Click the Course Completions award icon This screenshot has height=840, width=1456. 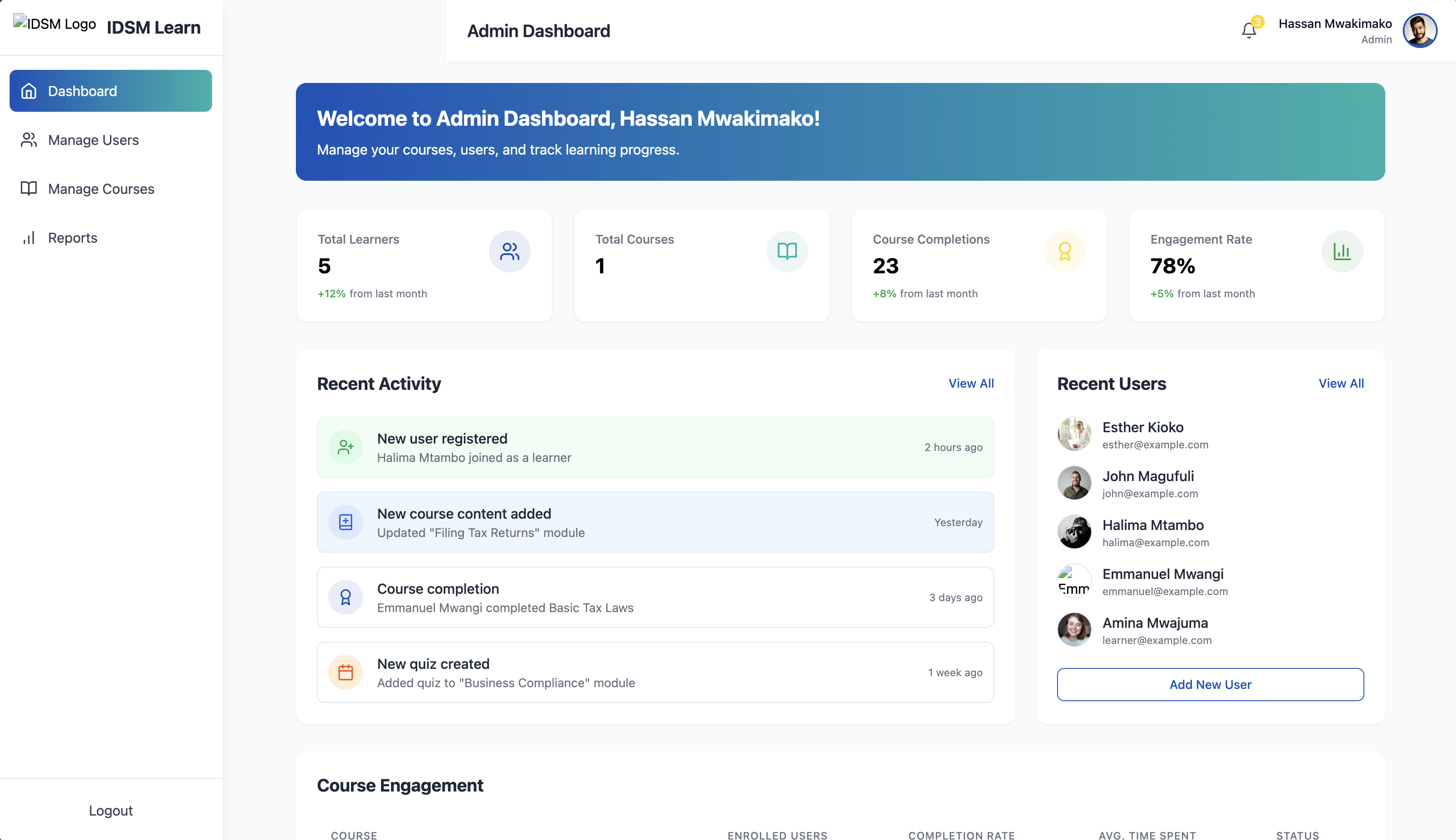point(1065,251)
